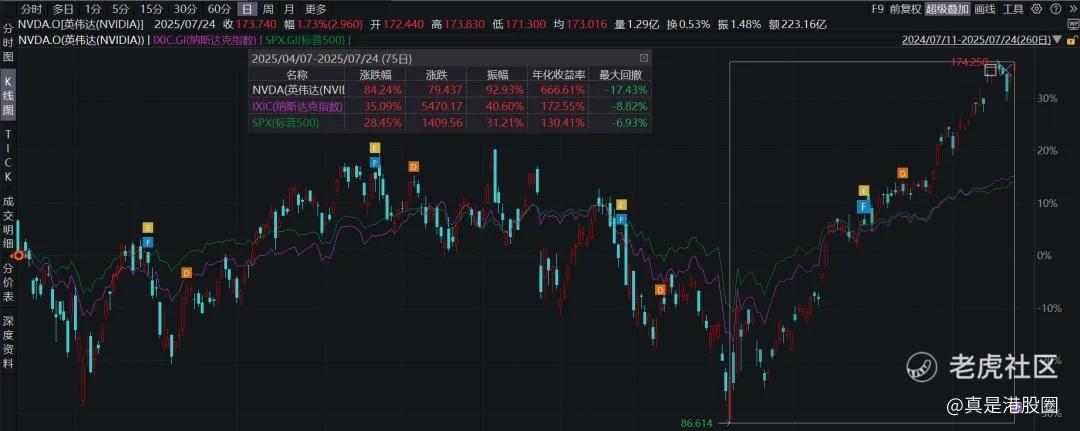Image resolution: width=1080 pixels, height=431 pixels.
Task: Open the 画线 drawing tool
Action: click(x=986, y=9)
